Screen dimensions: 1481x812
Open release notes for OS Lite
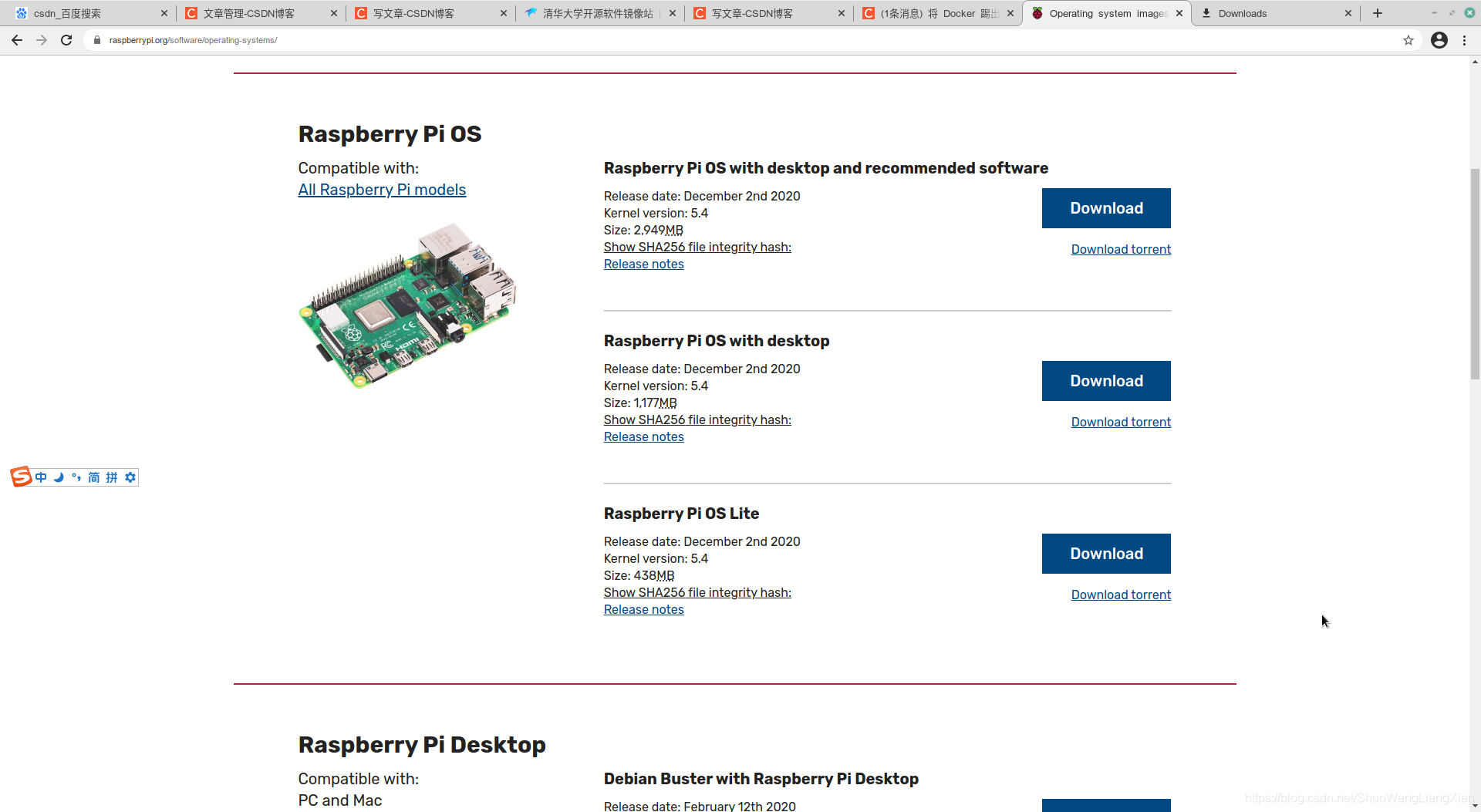tap(643, 609)
